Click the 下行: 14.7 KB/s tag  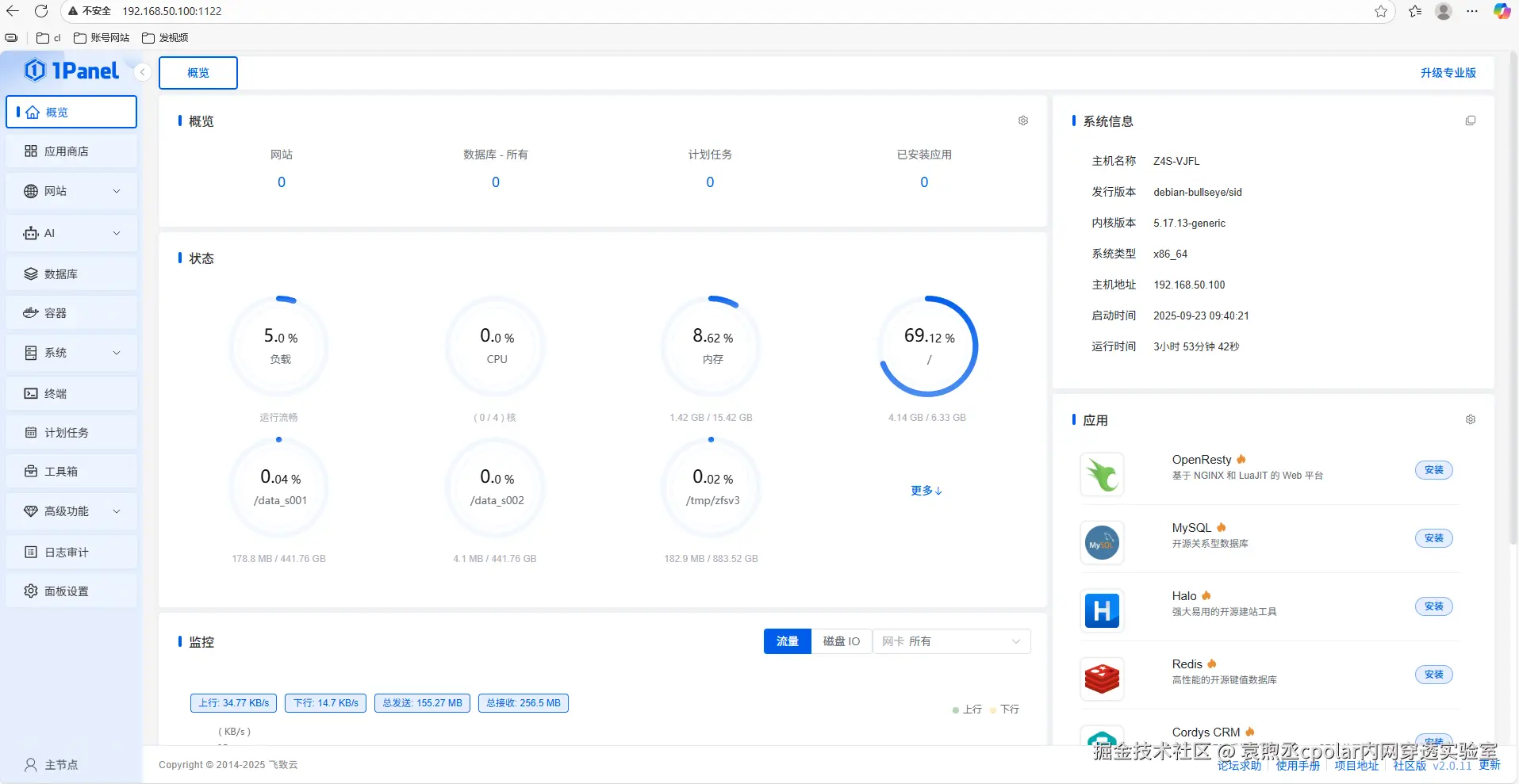click(326, 703)
